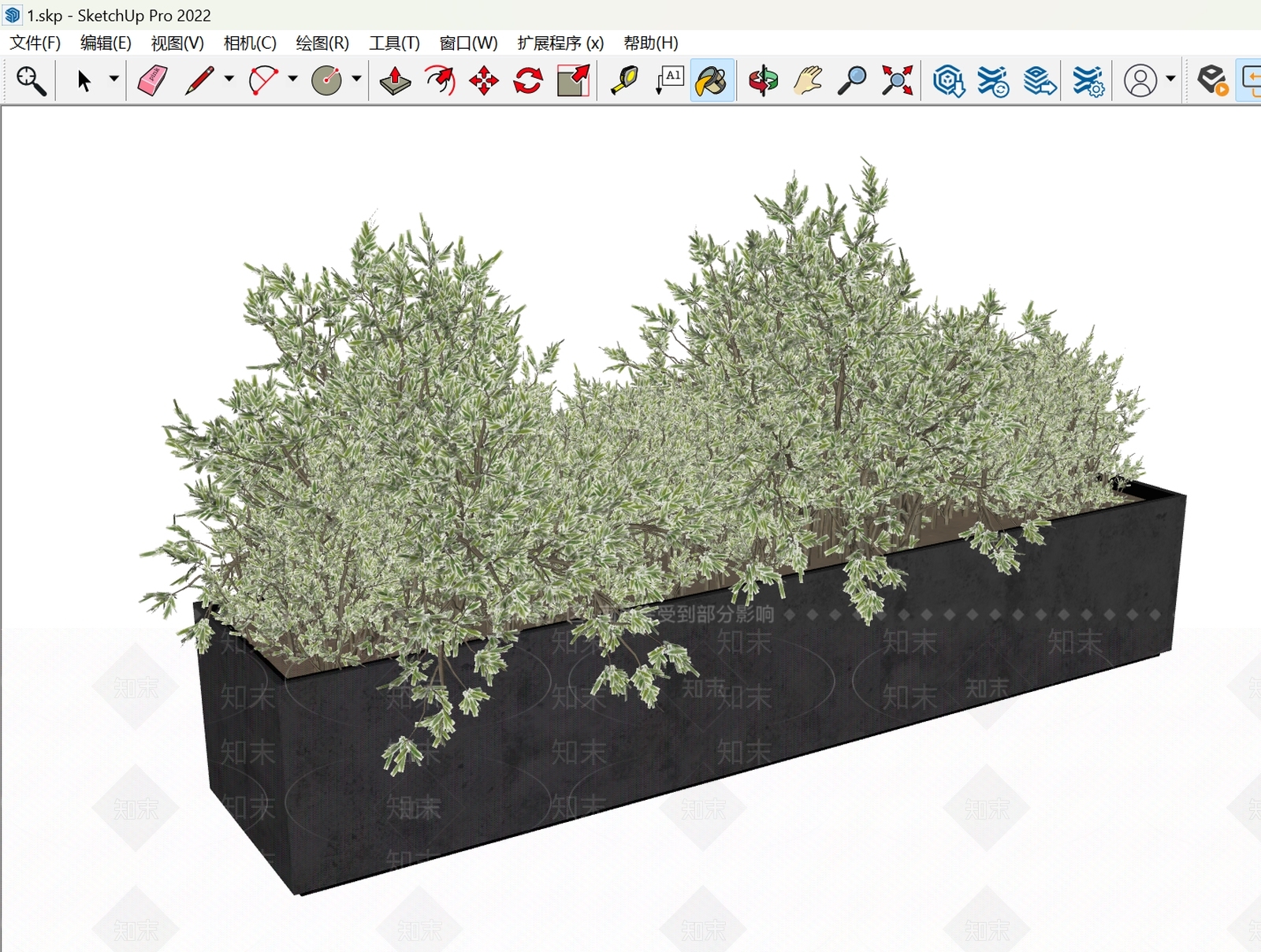1261x952 pixels.
Task: Click the Zoom Extents icon
Action: coord(897,80)
